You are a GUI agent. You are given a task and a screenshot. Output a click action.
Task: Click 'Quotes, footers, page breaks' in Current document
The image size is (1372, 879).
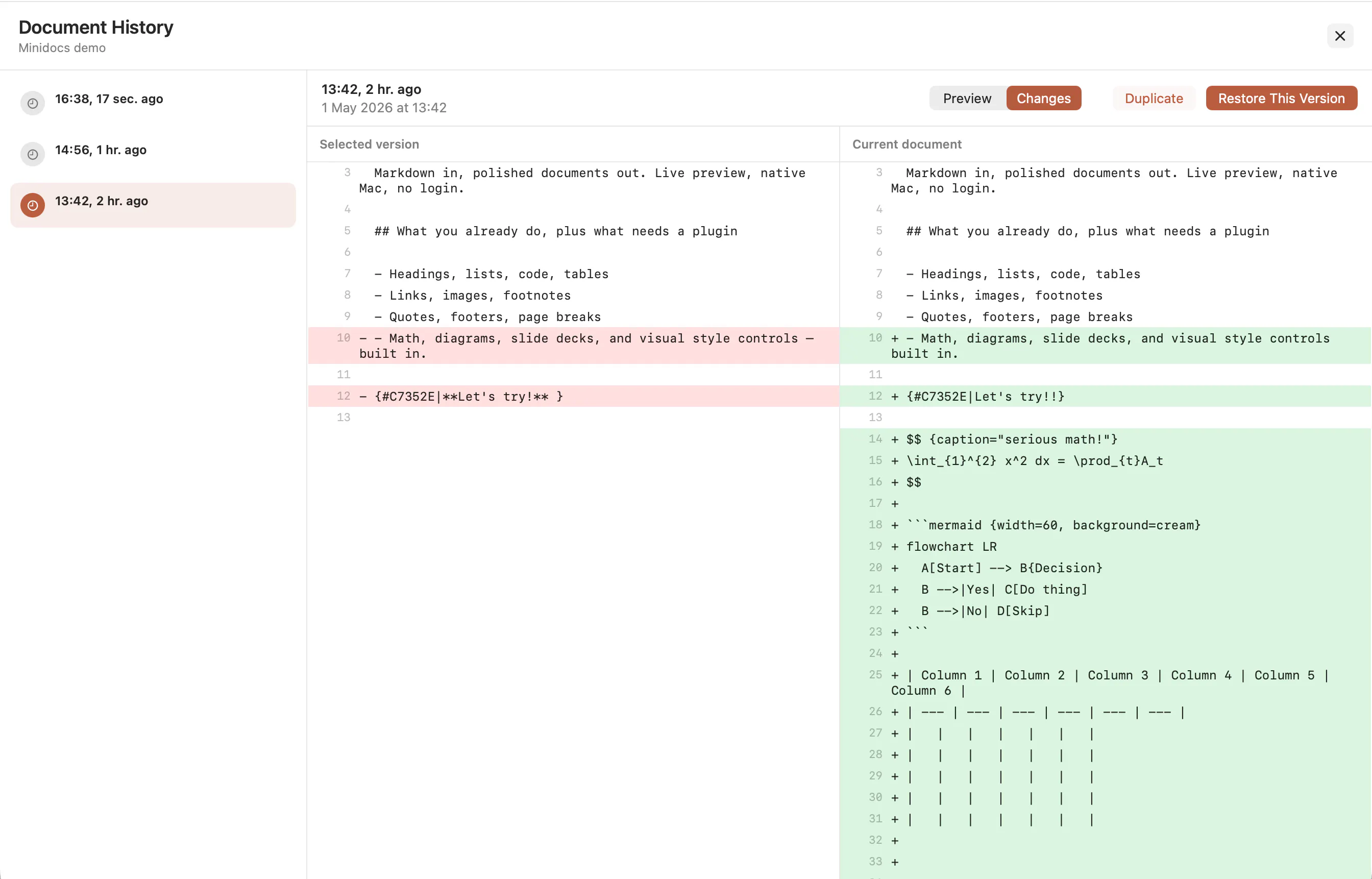[x=1106, y=317]
